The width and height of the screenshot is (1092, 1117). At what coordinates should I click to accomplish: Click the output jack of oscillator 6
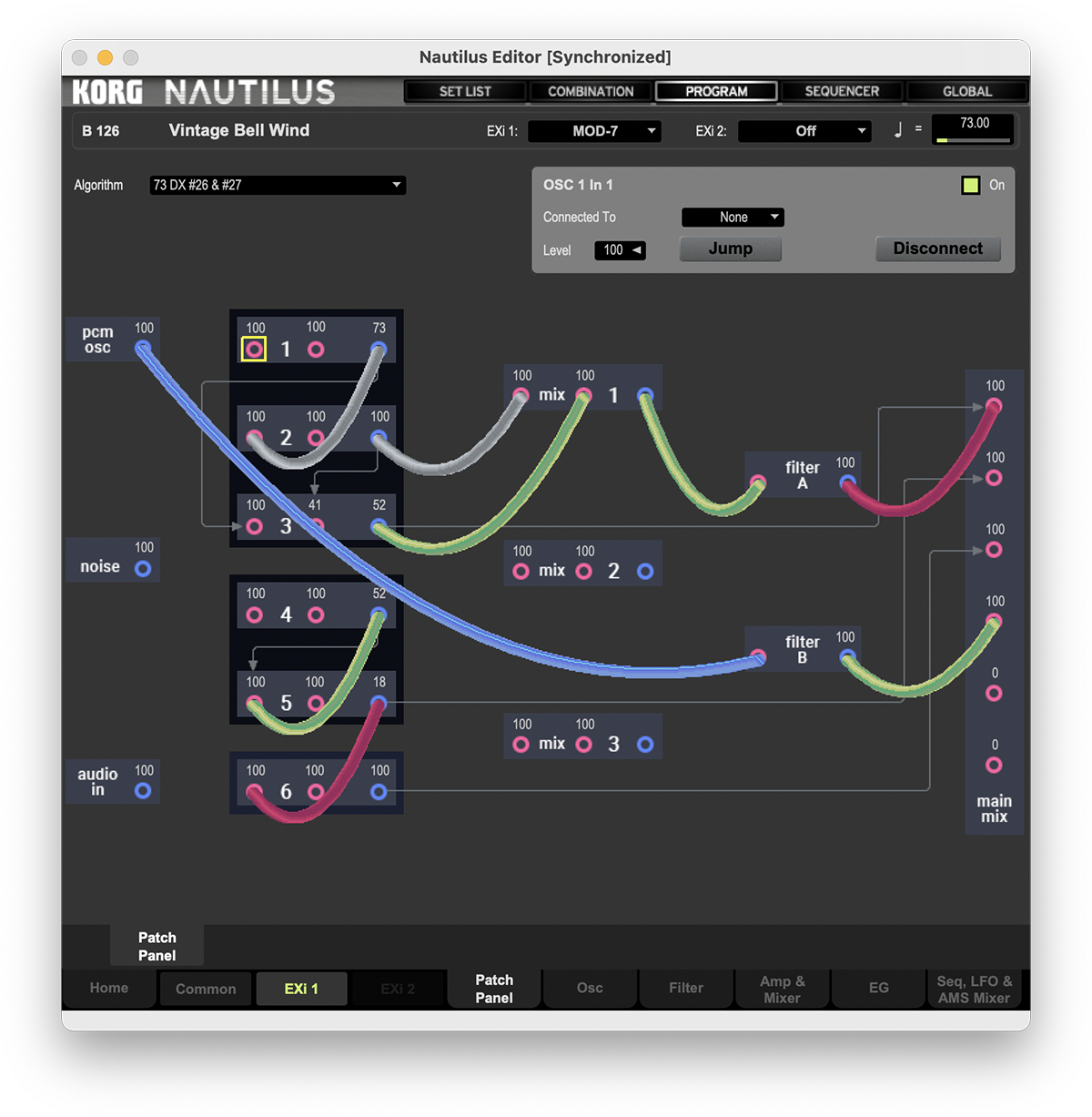tap(379, 792)
